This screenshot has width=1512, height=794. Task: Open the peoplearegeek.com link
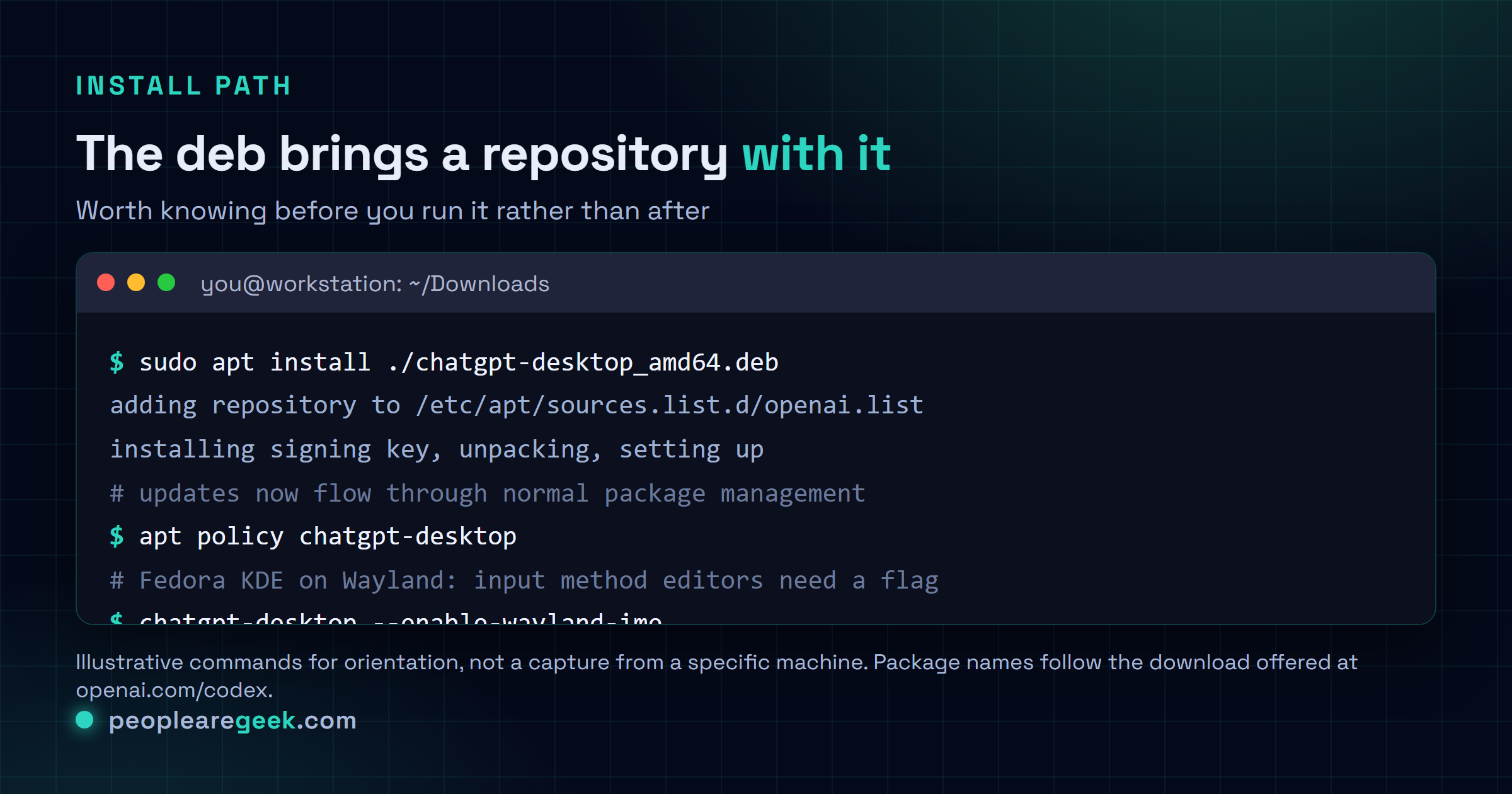[232, 720]
